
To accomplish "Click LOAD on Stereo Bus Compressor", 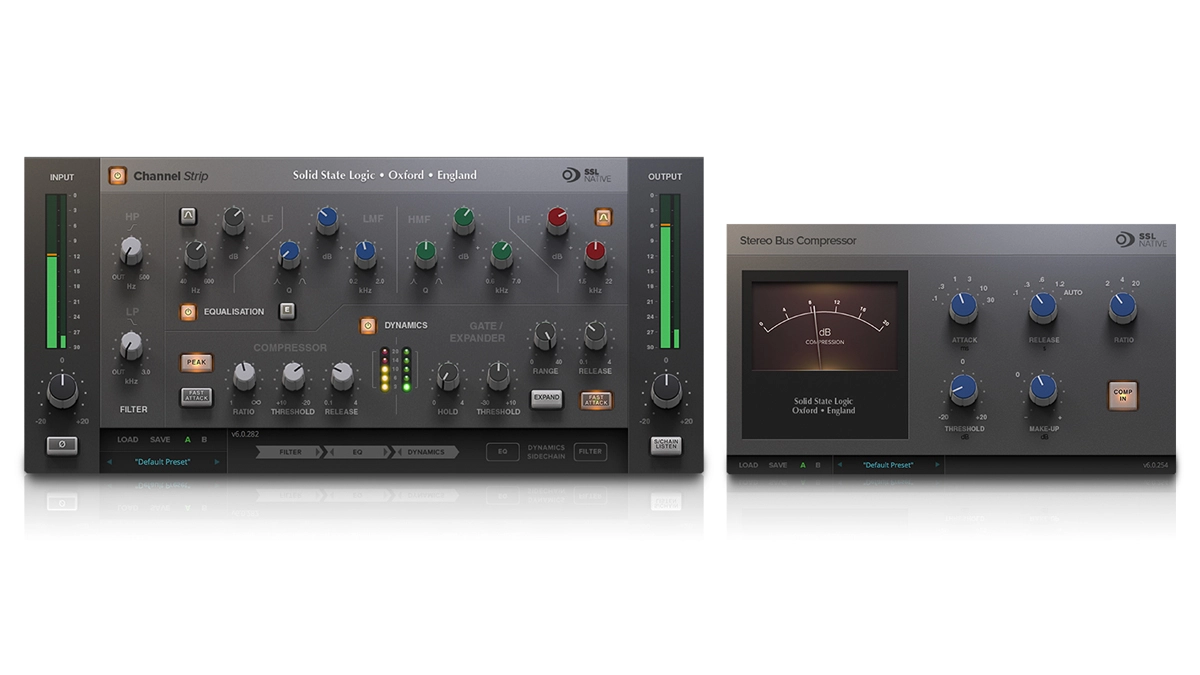I will (x=748, y=465).
